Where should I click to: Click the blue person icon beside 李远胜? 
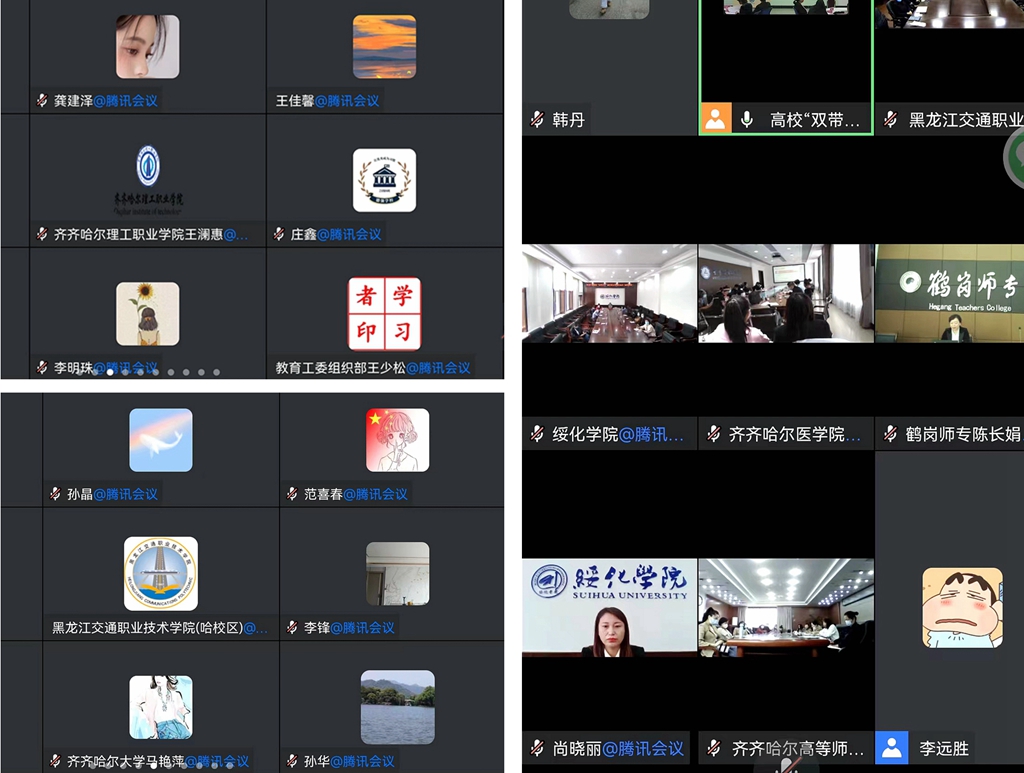891,747
